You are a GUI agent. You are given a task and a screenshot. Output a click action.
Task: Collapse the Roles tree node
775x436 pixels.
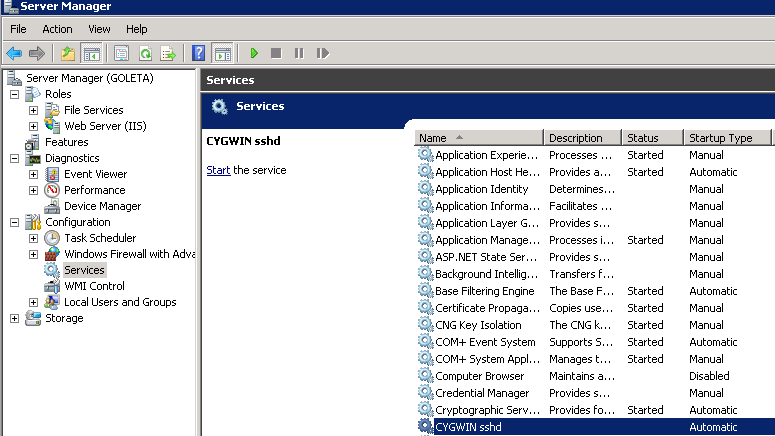click(14, 94)
